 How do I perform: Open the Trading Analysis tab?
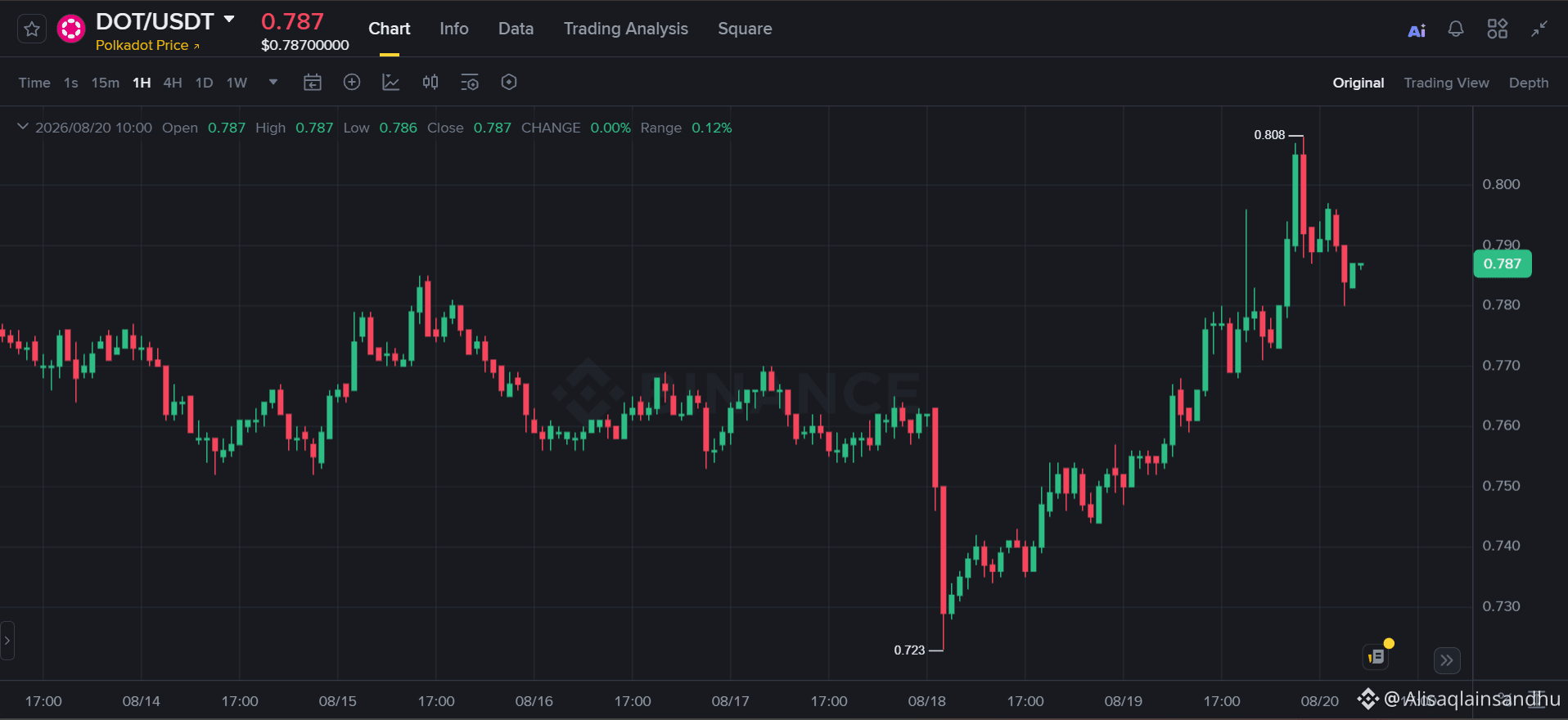point(626,29)
